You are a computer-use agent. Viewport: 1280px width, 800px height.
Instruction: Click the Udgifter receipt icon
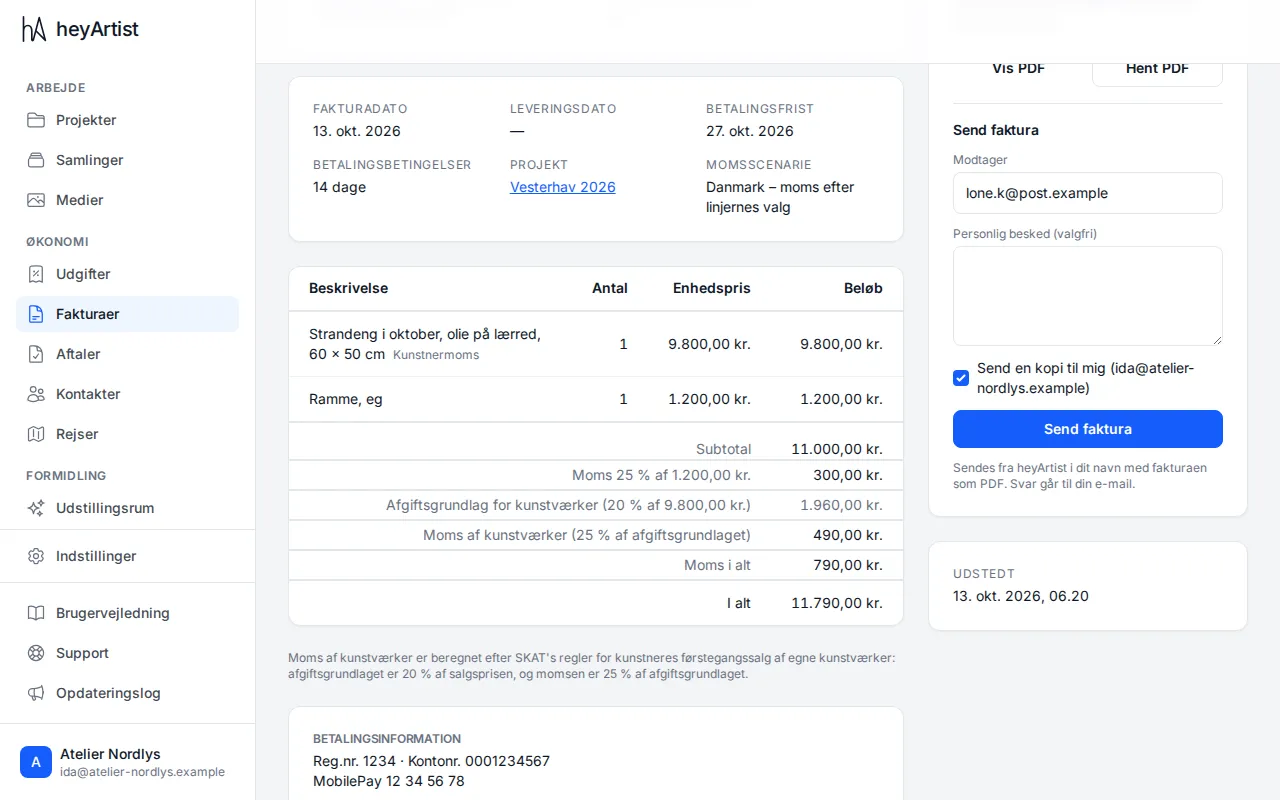[36, 274]
